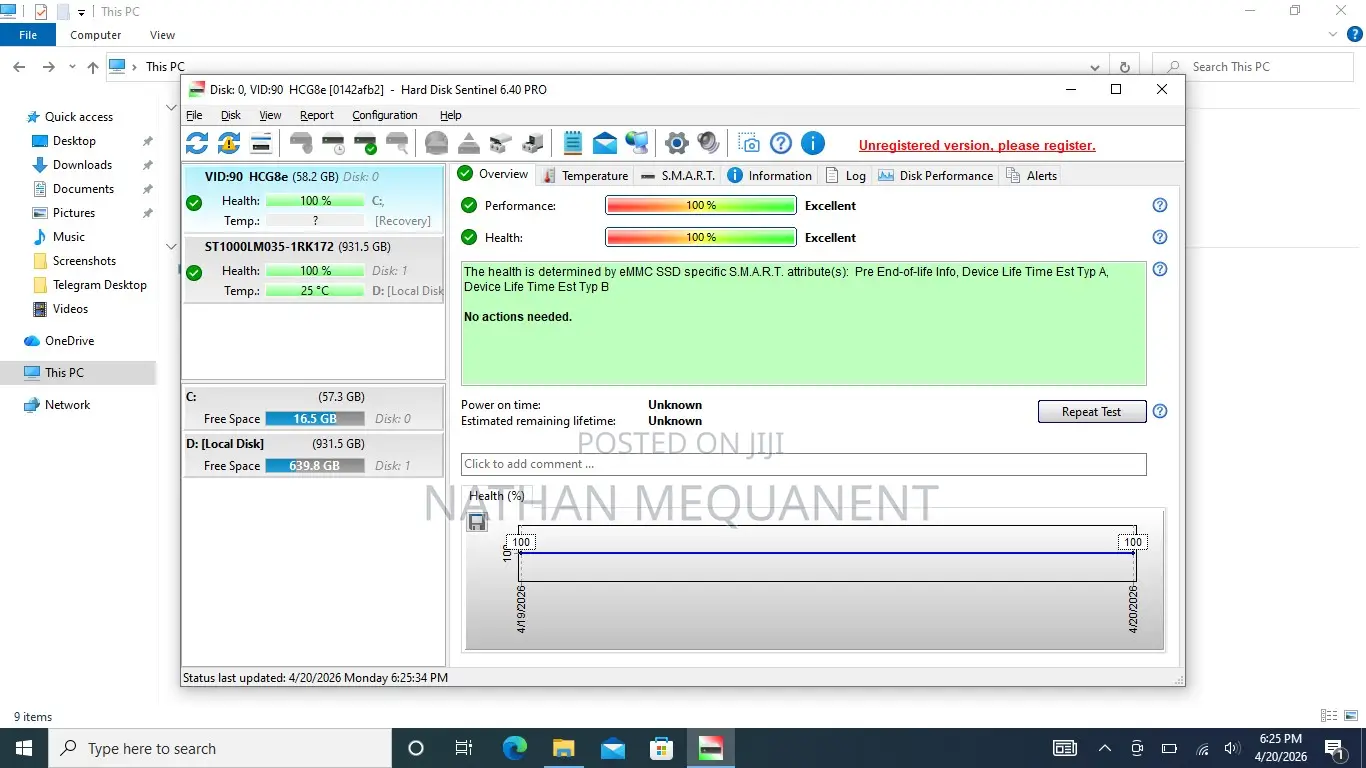The height and width of the screenshot is (768, 1366).
Task: Click the blue question-mark Help toolbar icon
Action: click(x=781, y=143)
